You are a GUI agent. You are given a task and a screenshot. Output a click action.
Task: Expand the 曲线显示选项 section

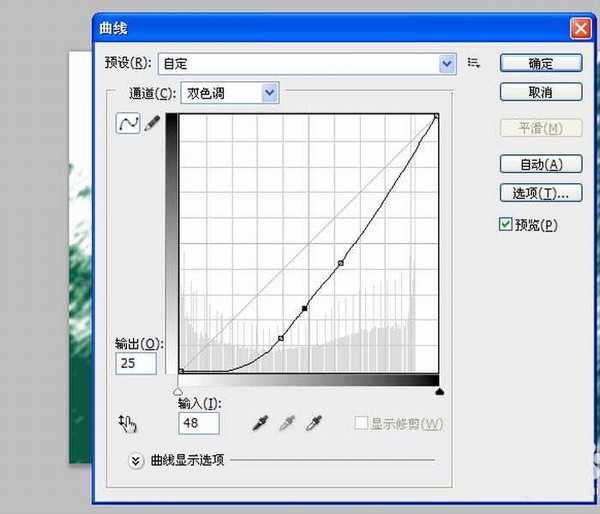point(136,460)
